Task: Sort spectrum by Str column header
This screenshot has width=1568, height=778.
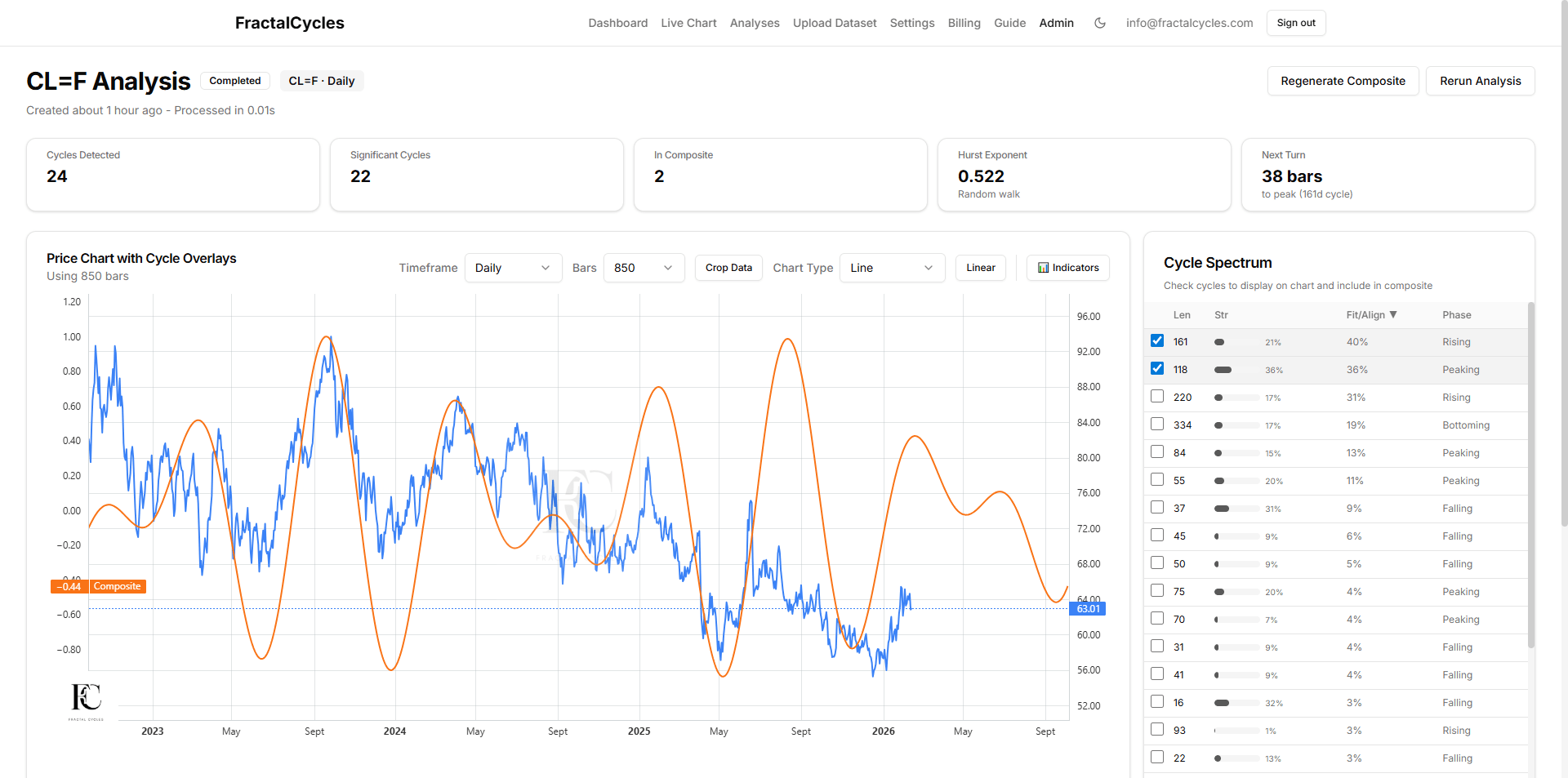Action: coord(1221,315)
